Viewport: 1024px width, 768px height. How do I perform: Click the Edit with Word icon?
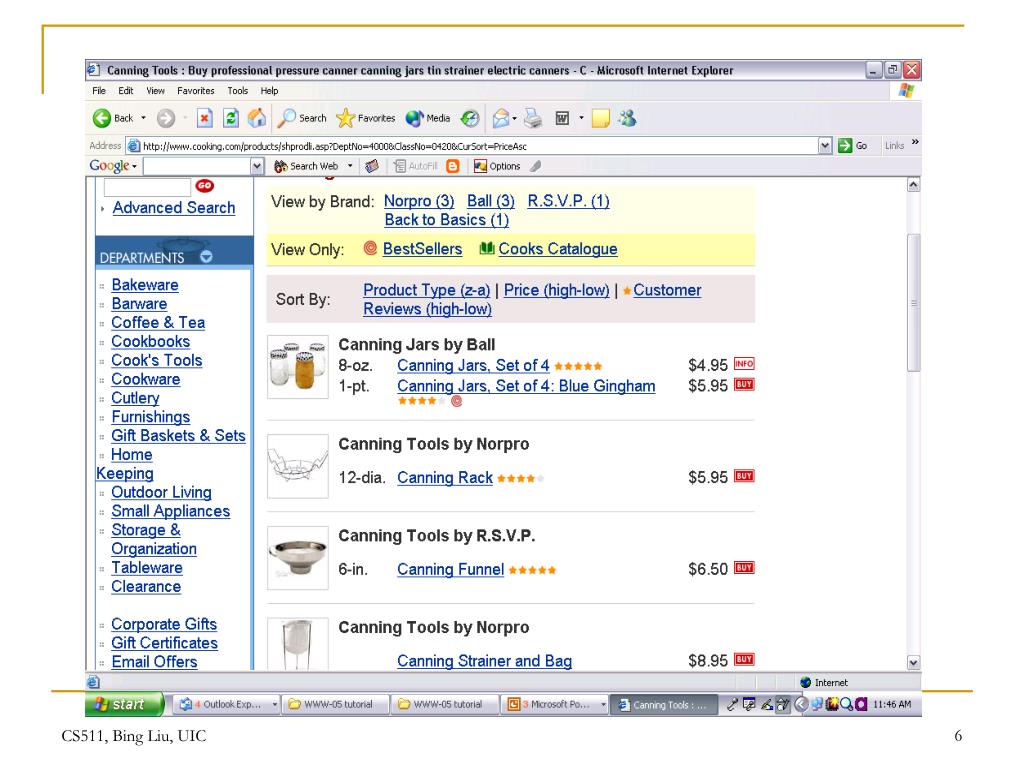562,118
